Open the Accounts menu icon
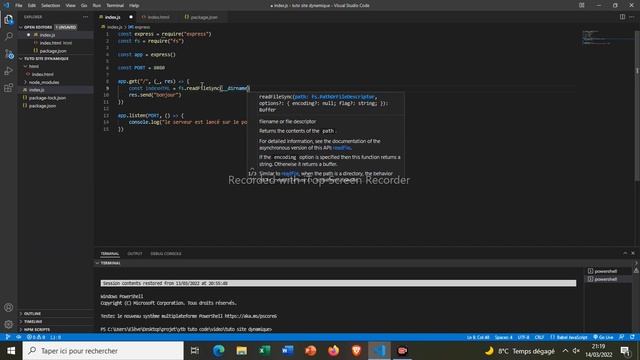 tap(9, 307)
